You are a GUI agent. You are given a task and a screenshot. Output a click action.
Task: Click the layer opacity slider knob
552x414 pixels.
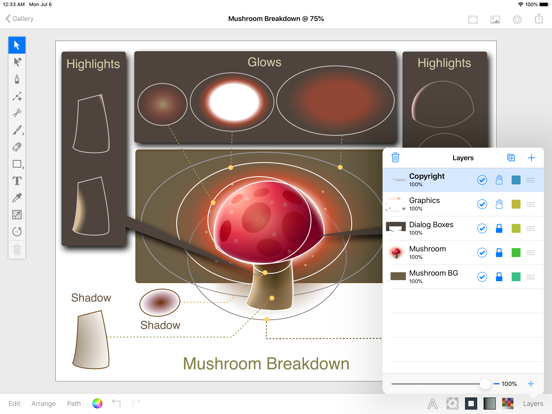tap(485, 384)
